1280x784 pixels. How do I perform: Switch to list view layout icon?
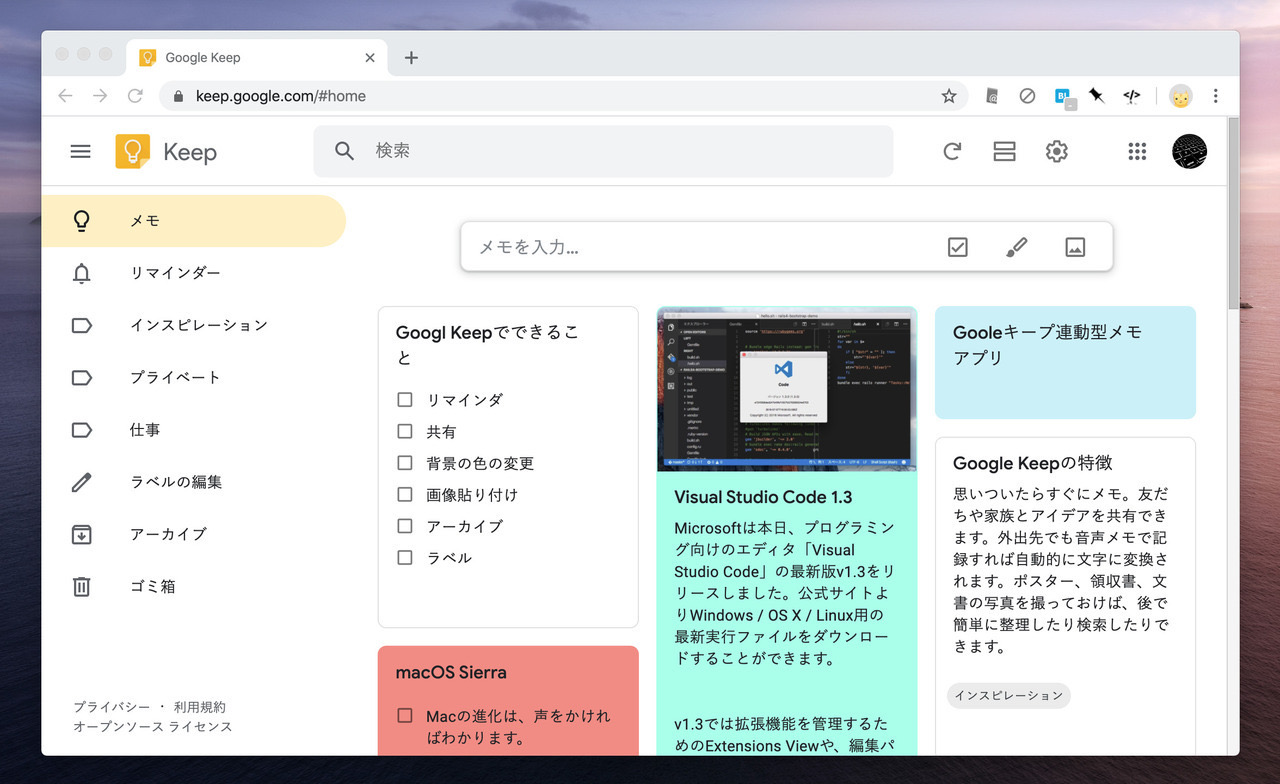click(1004, 151)
